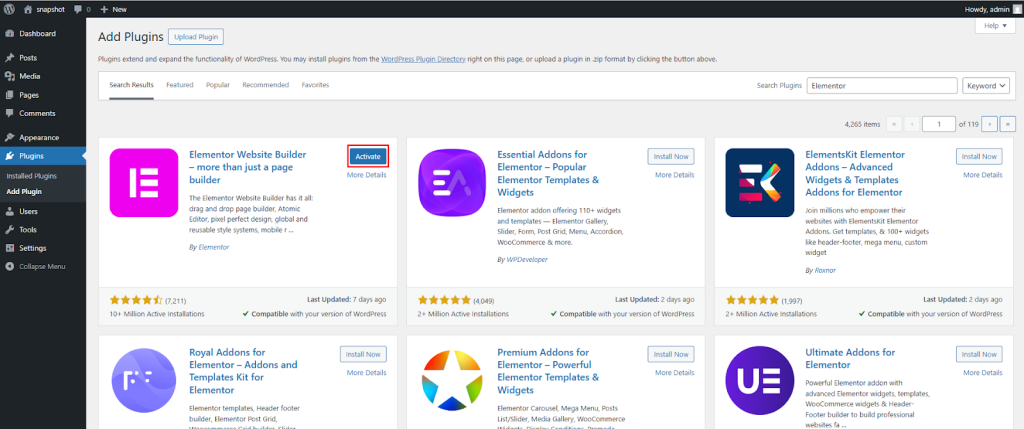Screen dimensions: 1024x429
Task: Click the Appearance brush icon in sidebar
Action: pos(10,137)
